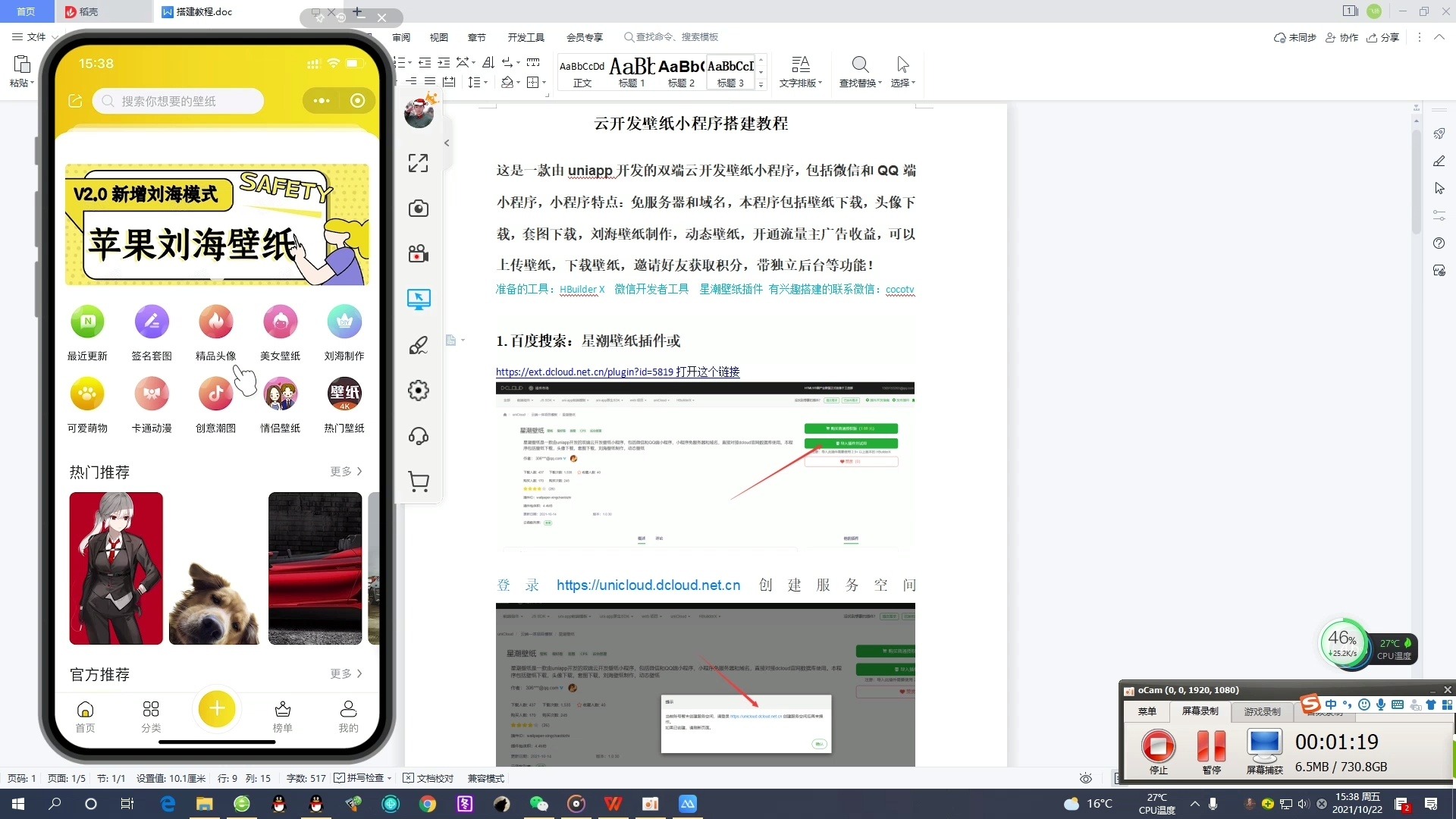This screenshot has width=1456, height=819.
Task: Open emulator settings gear icon
Action: point(418,391)
